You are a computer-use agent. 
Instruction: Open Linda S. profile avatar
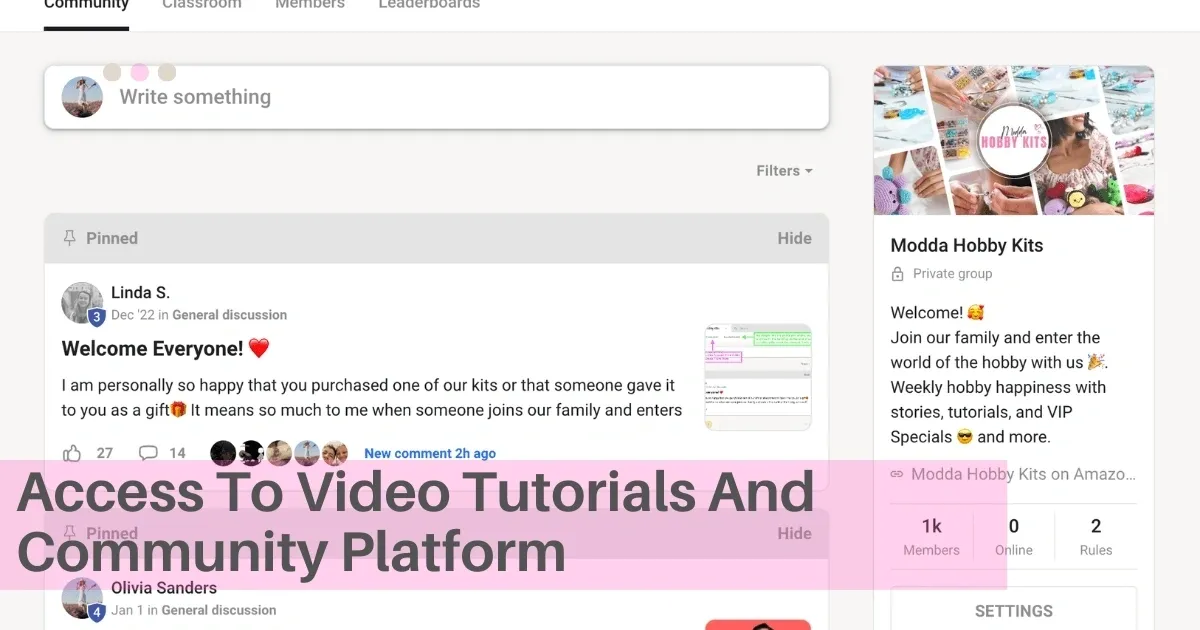click(82, 303)
